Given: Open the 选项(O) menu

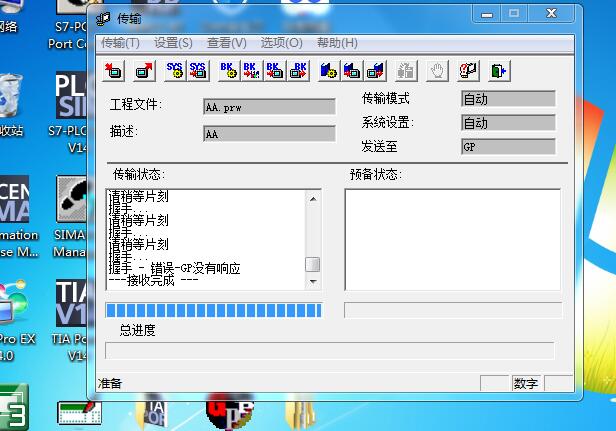Looking at the screenshot, I should [281, 43].
